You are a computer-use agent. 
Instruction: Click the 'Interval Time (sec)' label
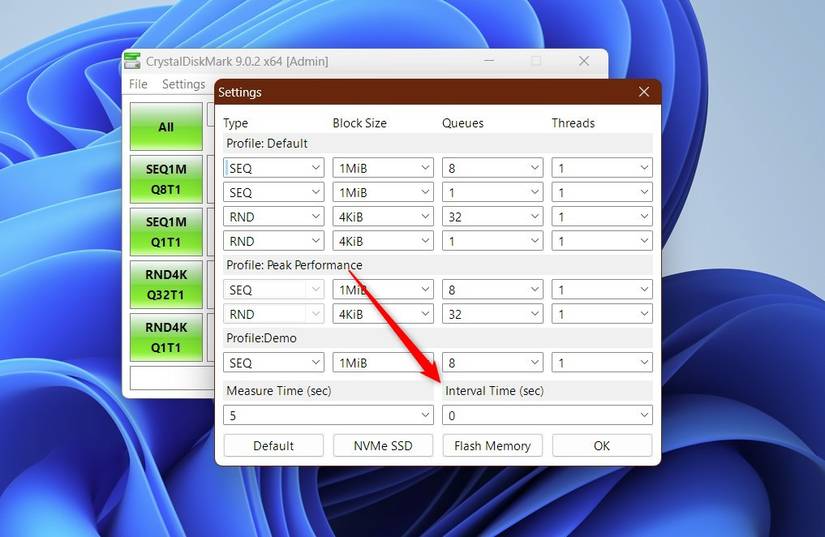[x=495, y=391]
